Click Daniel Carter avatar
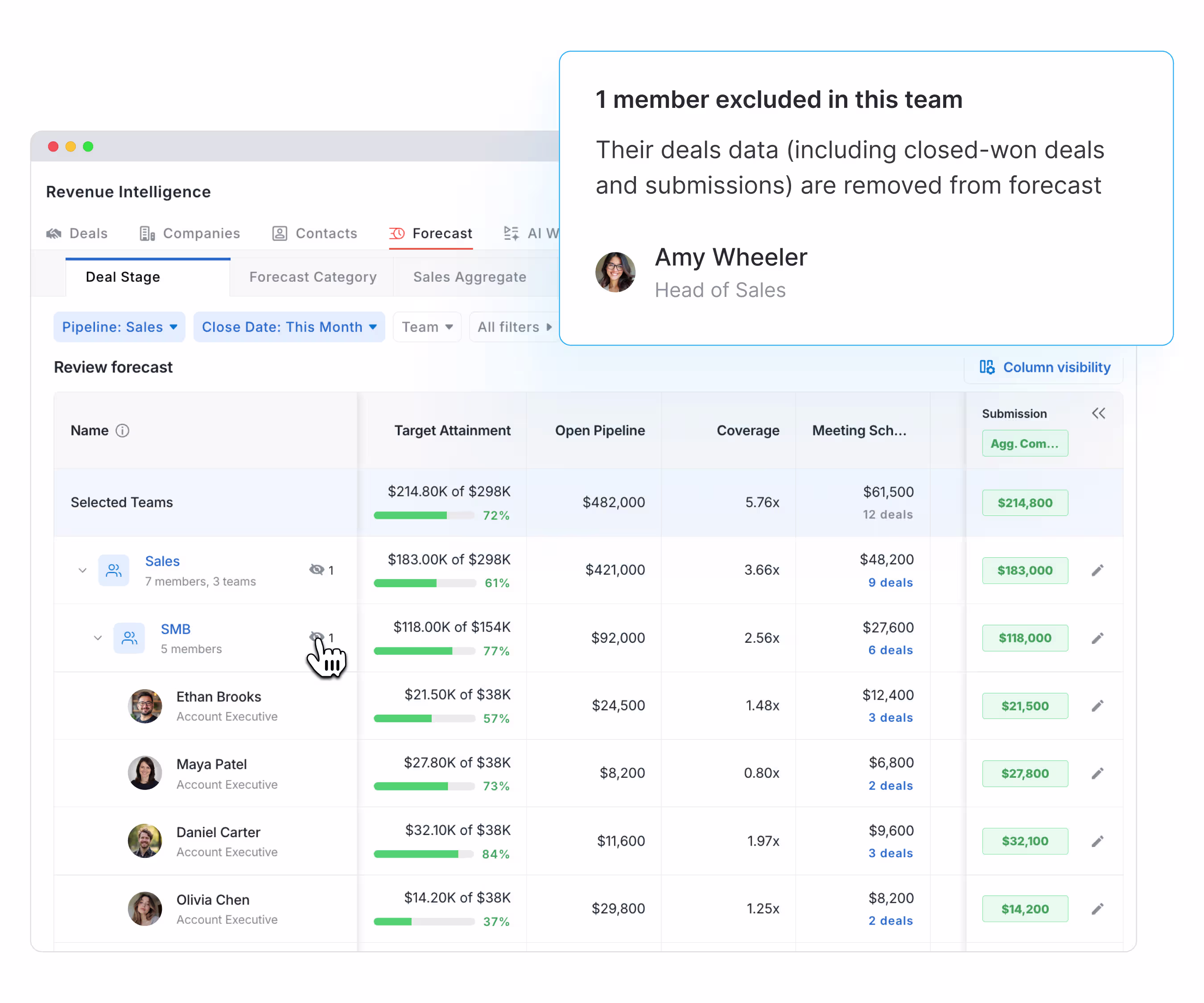The width and height of the screenshot is (1204, 1003). click(x=144, y=841)
